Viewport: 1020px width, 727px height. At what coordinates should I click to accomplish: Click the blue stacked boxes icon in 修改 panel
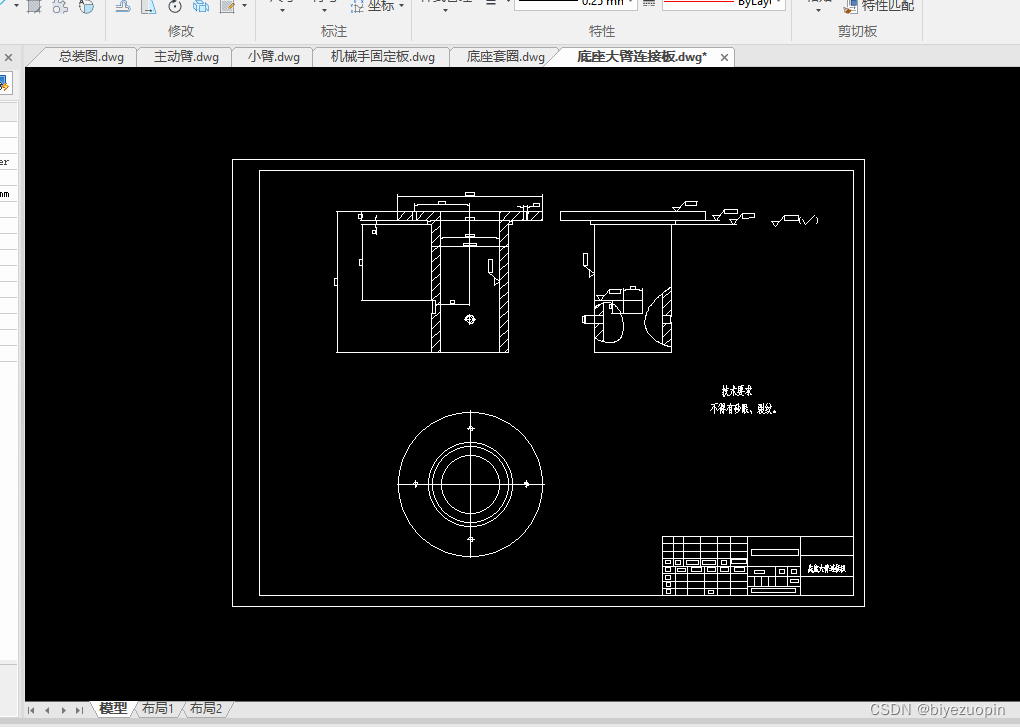tap(201, 7)
